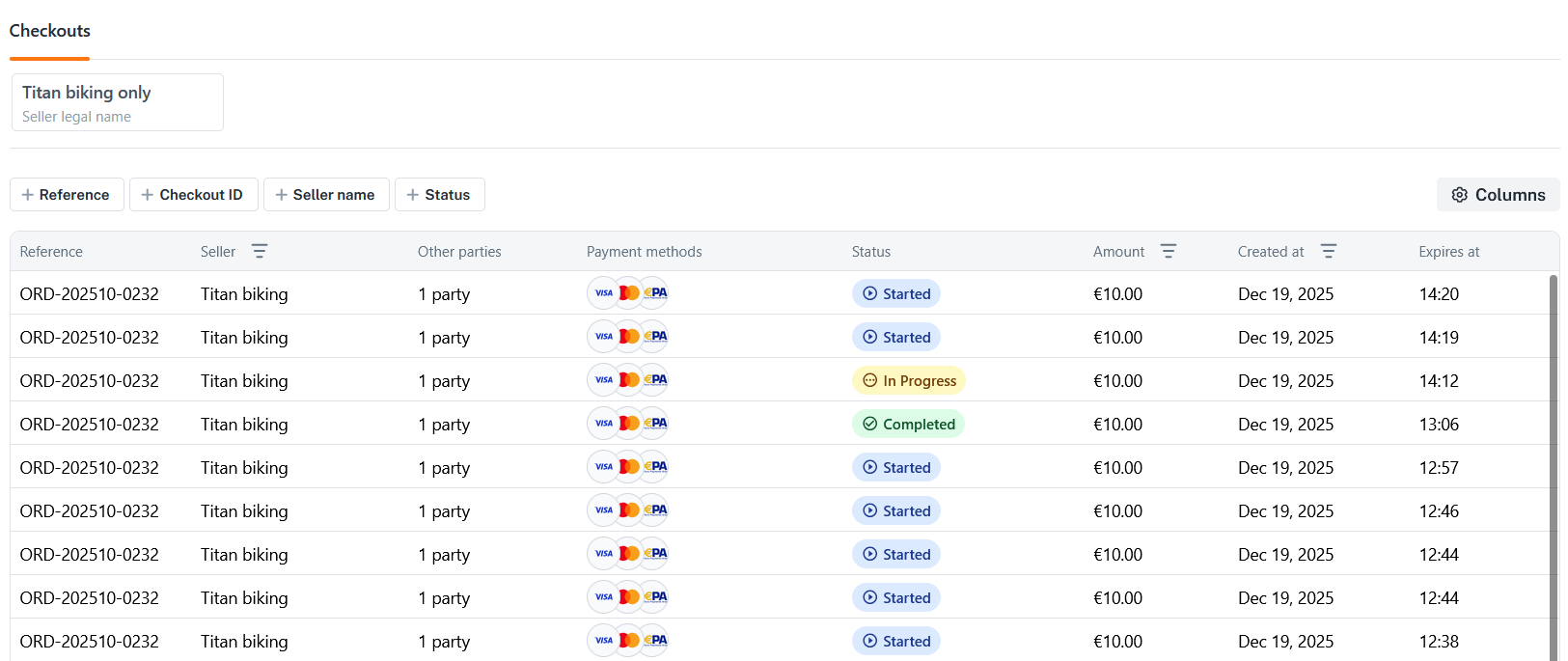Open the Amount column filter icon
This screenshot has width=1568, height=661.
pyautogui.click(x=1168, y=251)
